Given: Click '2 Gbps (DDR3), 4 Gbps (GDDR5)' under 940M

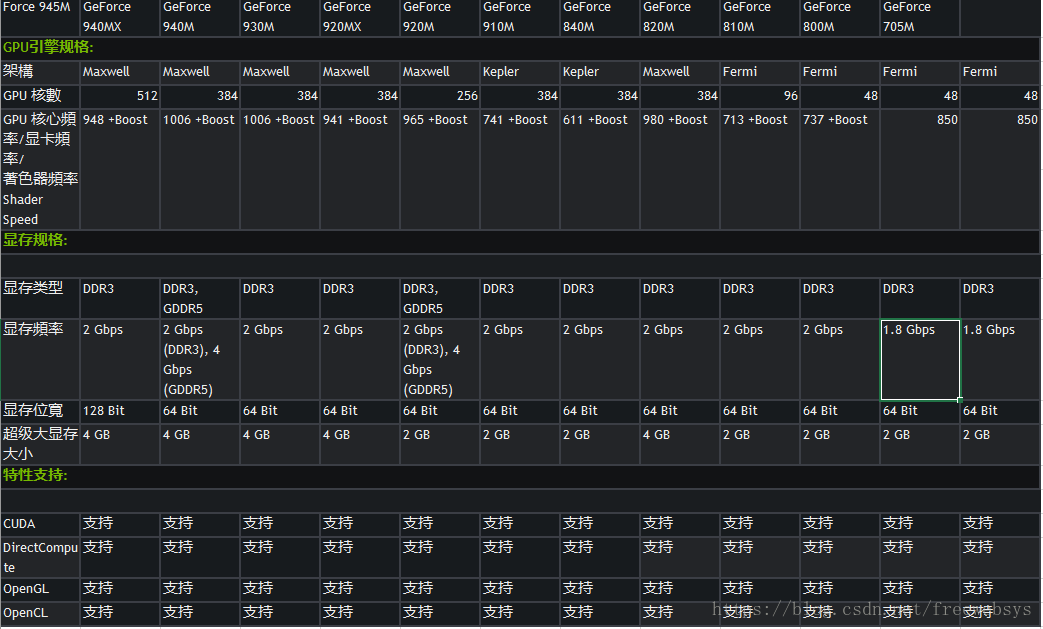Looking at the screenshot, I should pos(200,359).
